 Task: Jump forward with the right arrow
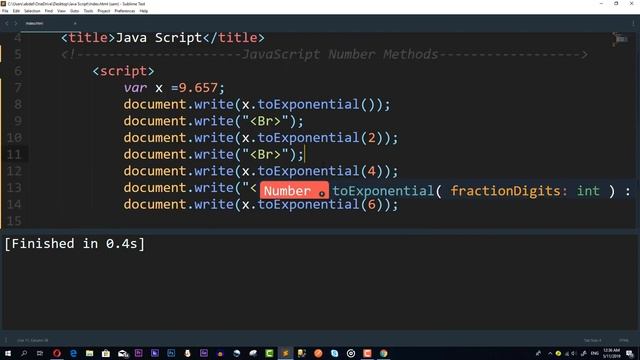coord(16,23)
